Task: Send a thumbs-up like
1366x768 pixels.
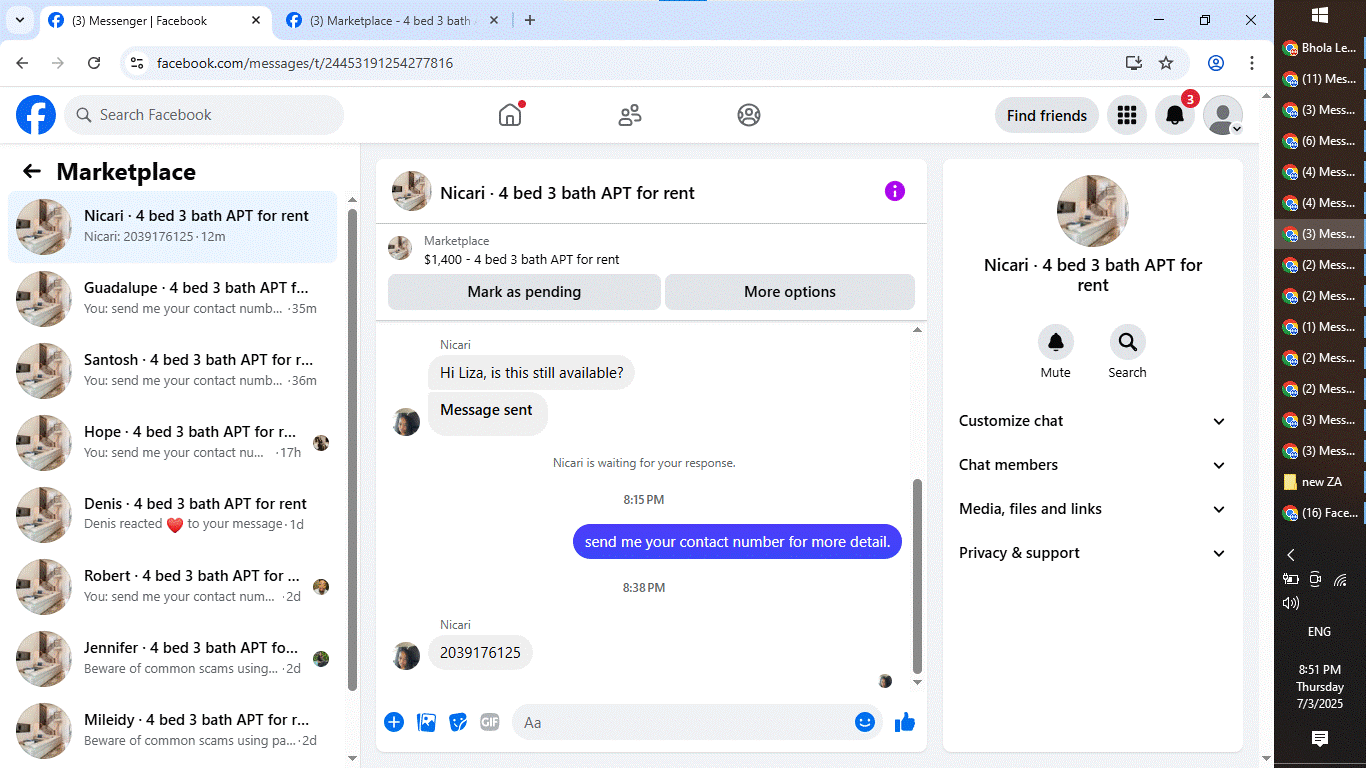Action: pyautogui.click(x=905, y=722)
